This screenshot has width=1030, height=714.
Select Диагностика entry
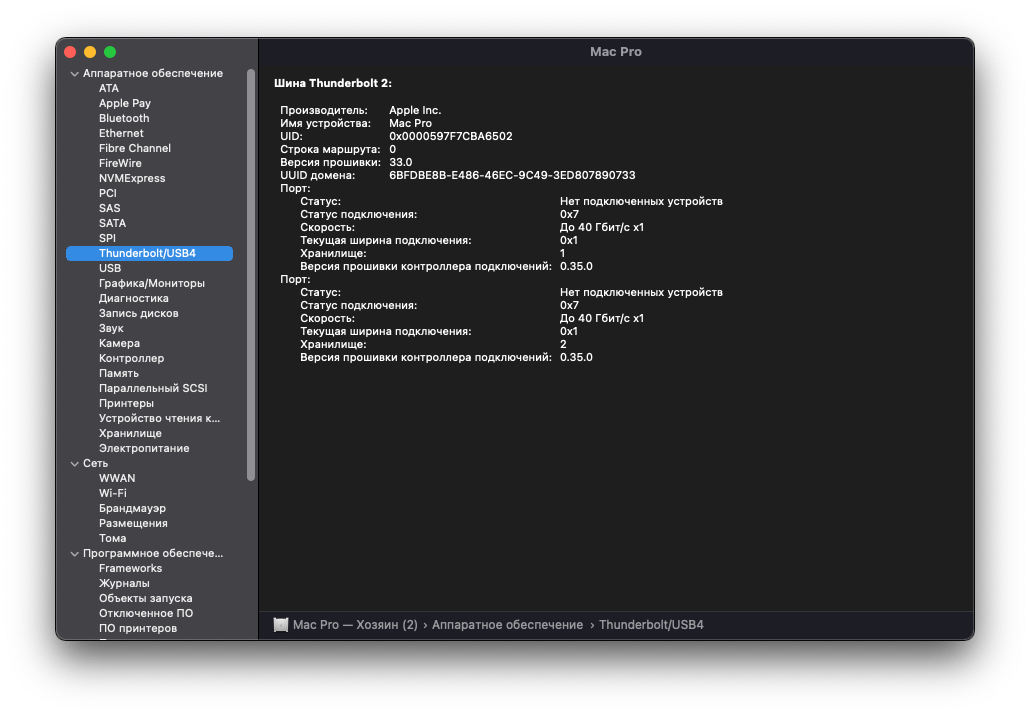[x=133, y=298]
